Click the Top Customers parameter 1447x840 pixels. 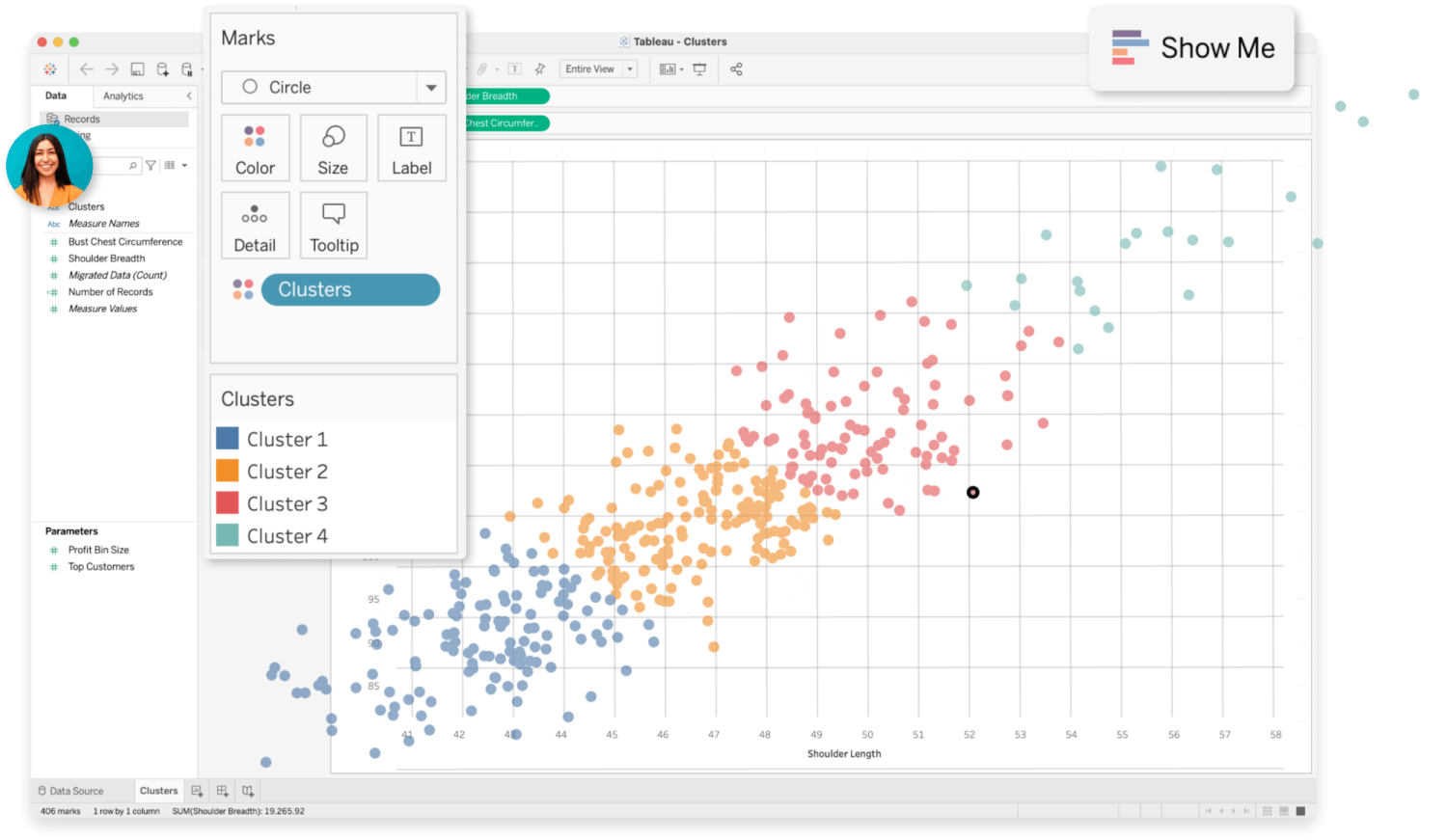pyautogui.click(x=100, y=566)
